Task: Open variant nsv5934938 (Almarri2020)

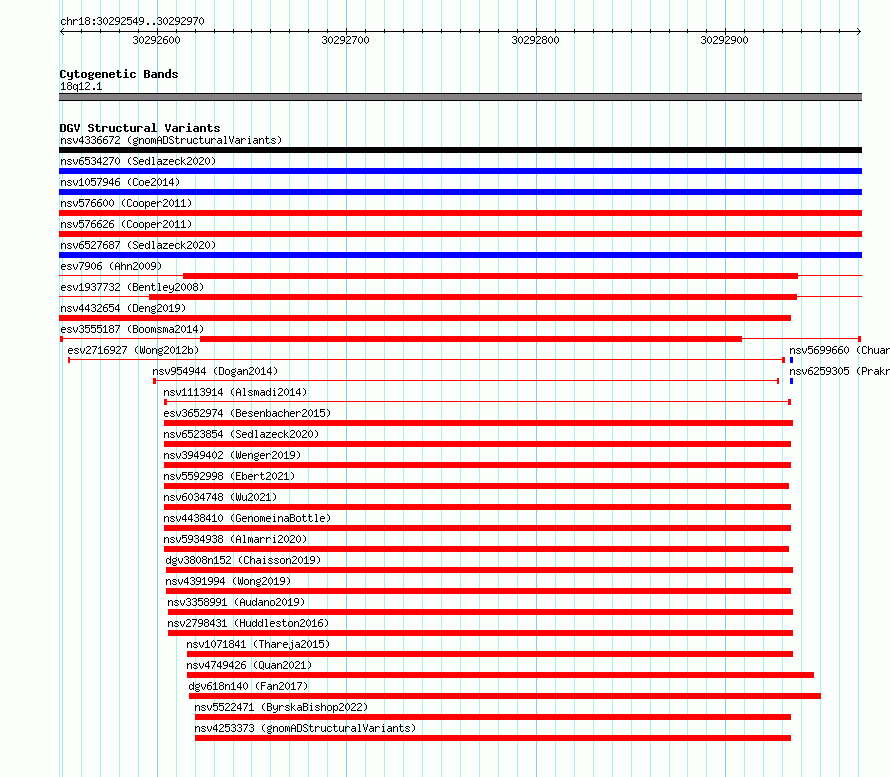Action: [x=235, y=539]
